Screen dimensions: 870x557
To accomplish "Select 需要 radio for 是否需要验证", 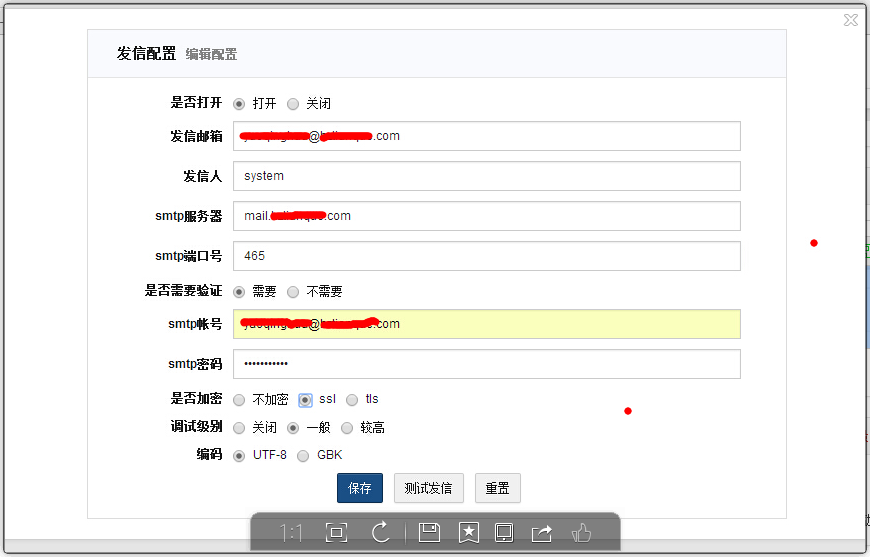I will coord(239,292).
